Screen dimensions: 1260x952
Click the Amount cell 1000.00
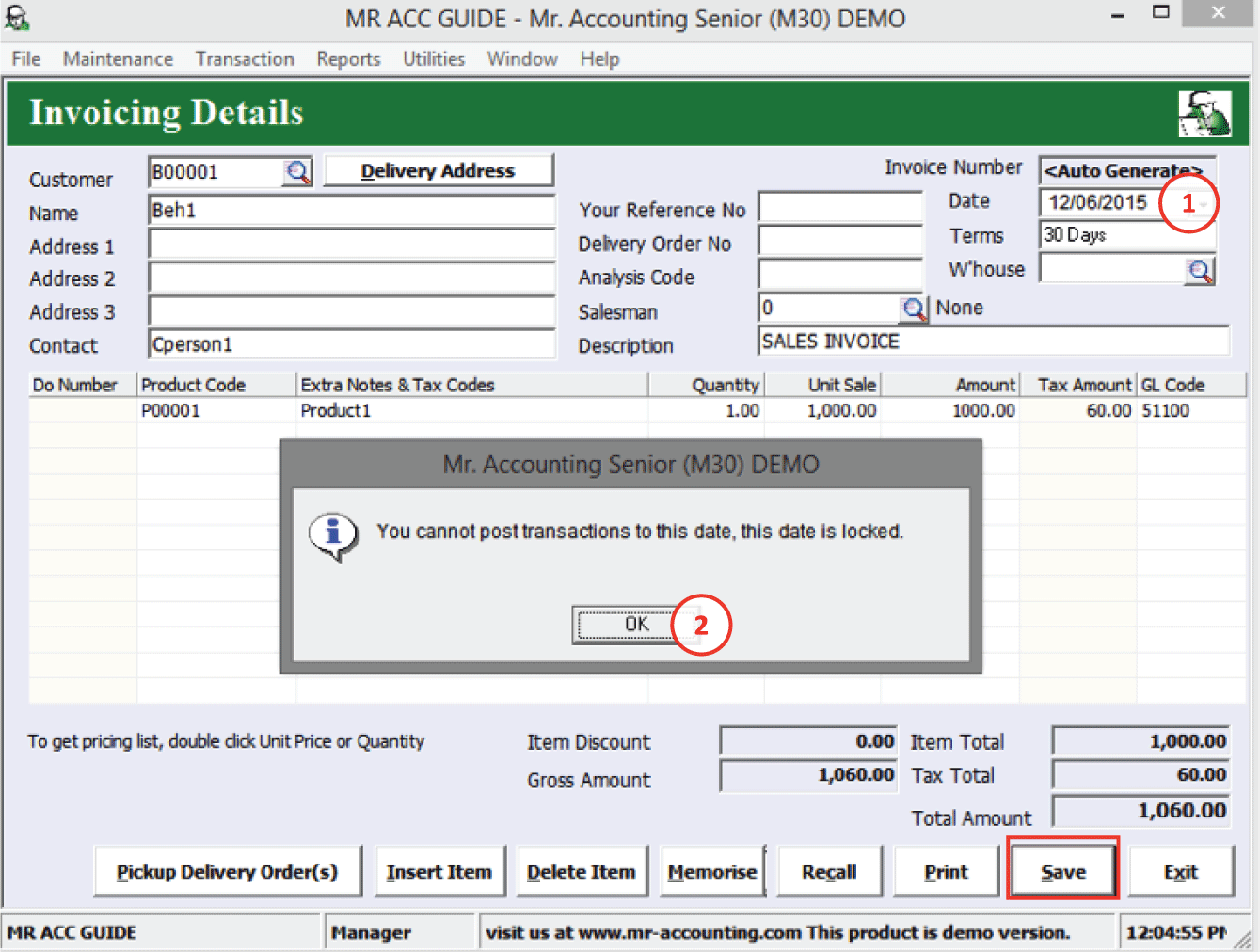pyautogui.click(x=949, y=411)
